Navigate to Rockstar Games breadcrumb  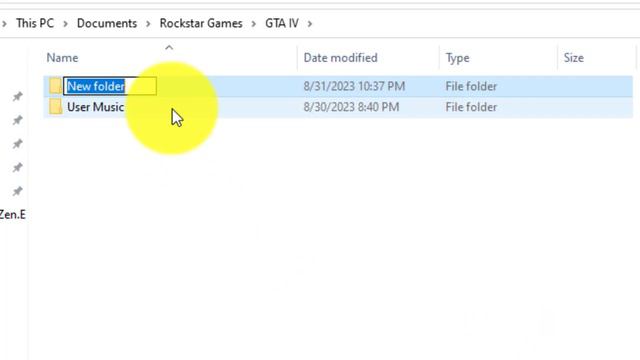click(x=201, y=23)
